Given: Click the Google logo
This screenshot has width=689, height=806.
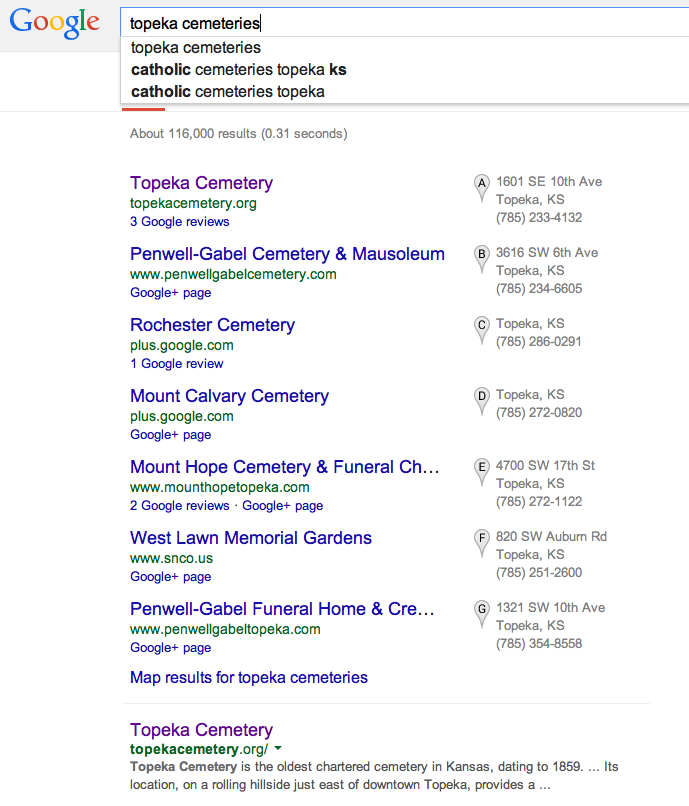Looking at the screenshot, I should 54,22.
